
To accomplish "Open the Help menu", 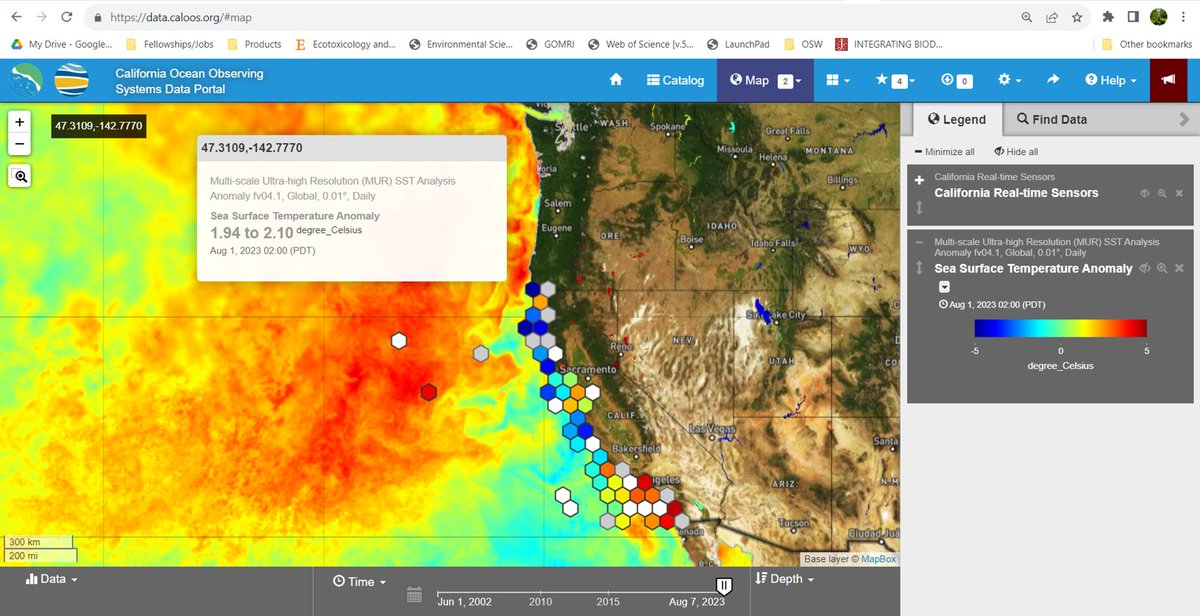I will 1111,80.
